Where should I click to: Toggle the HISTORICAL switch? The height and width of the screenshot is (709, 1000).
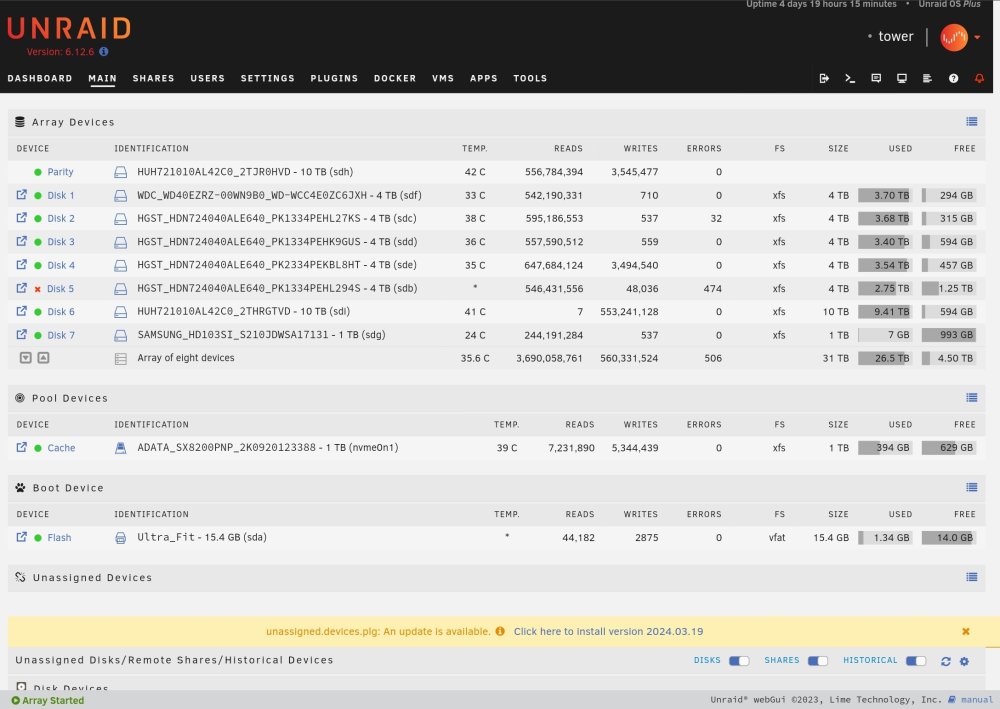click(x=916, y=661)
